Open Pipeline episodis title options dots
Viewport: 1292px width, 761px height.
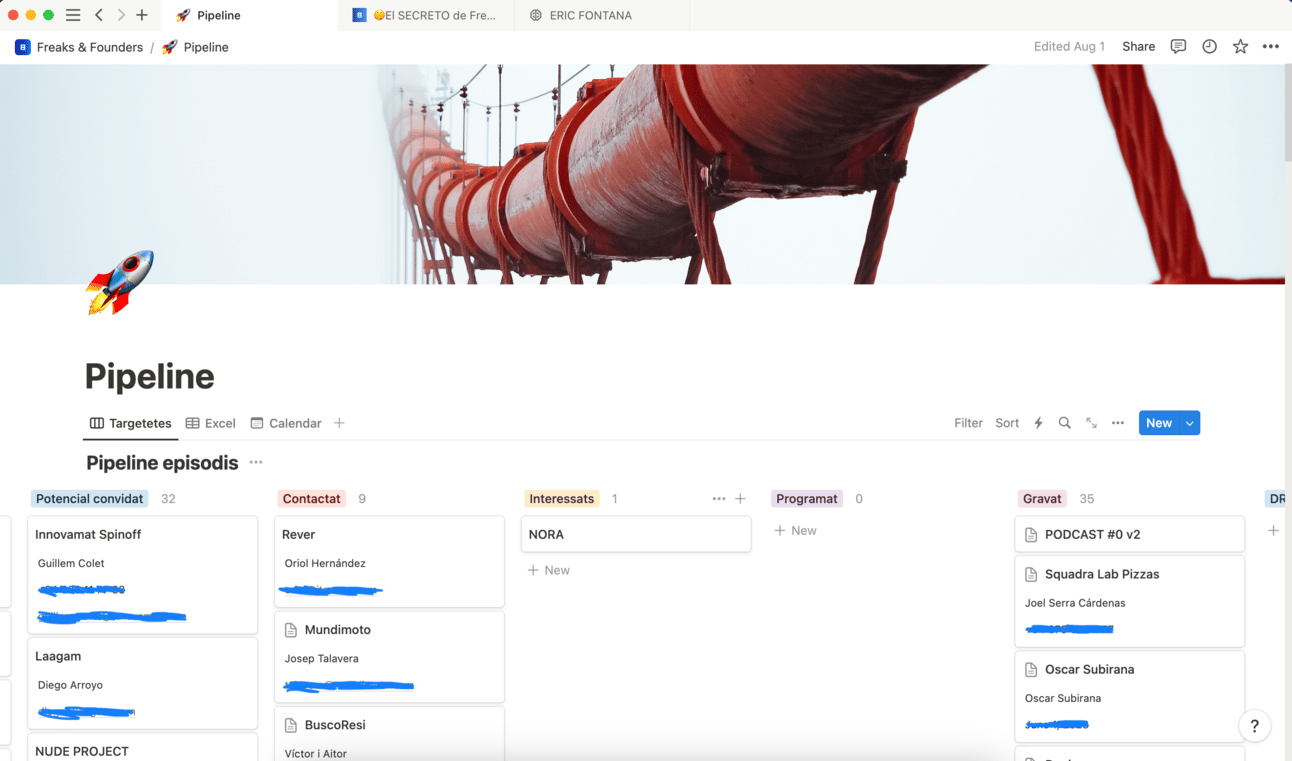[x=256, y=462]
